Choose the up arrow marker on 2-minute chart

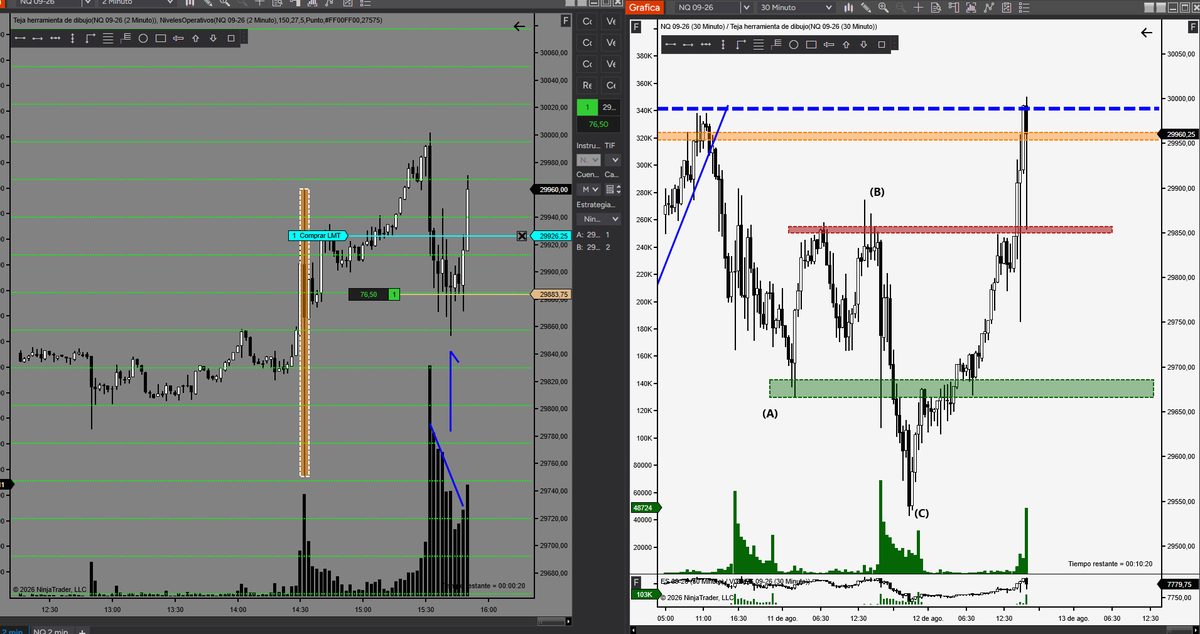pos(196,39)
